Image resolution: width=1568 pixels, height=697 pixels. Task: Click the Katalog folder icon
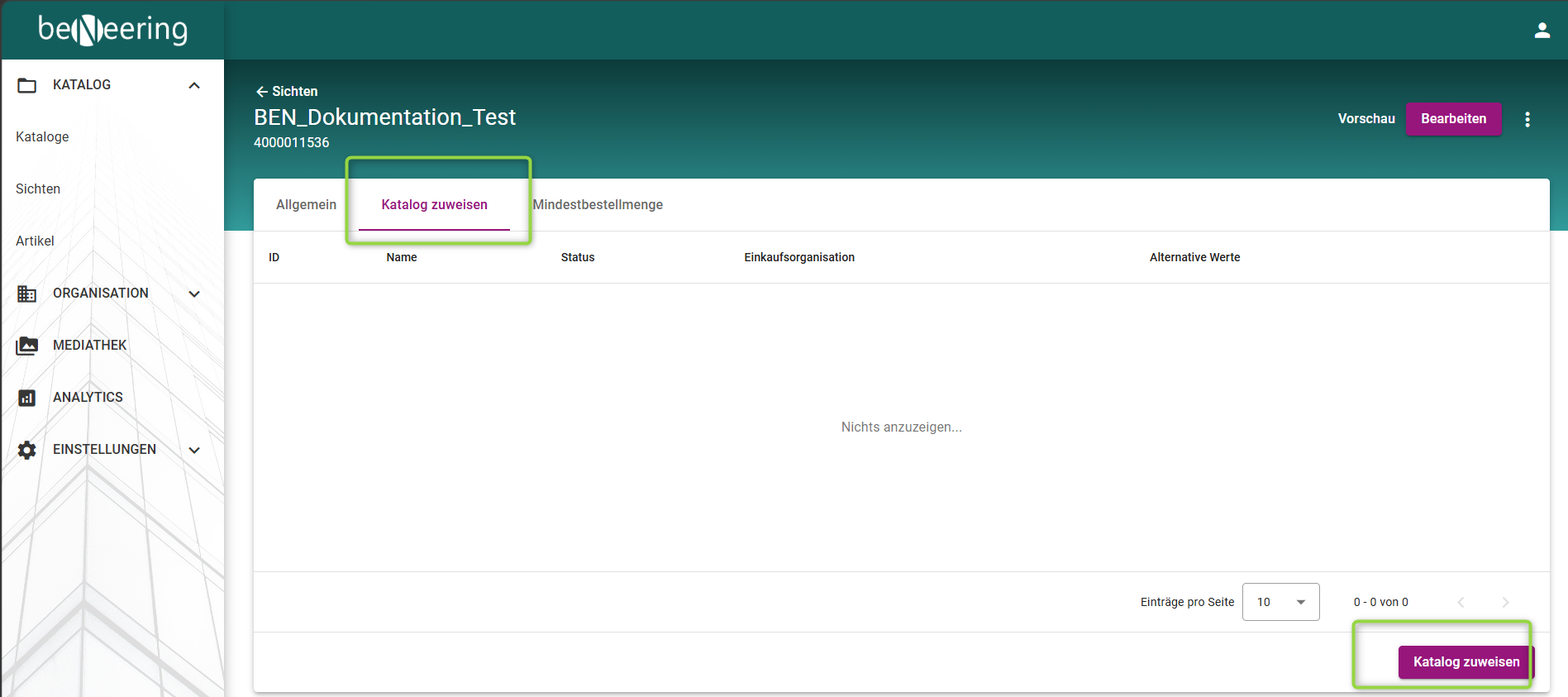pos(27,85)
